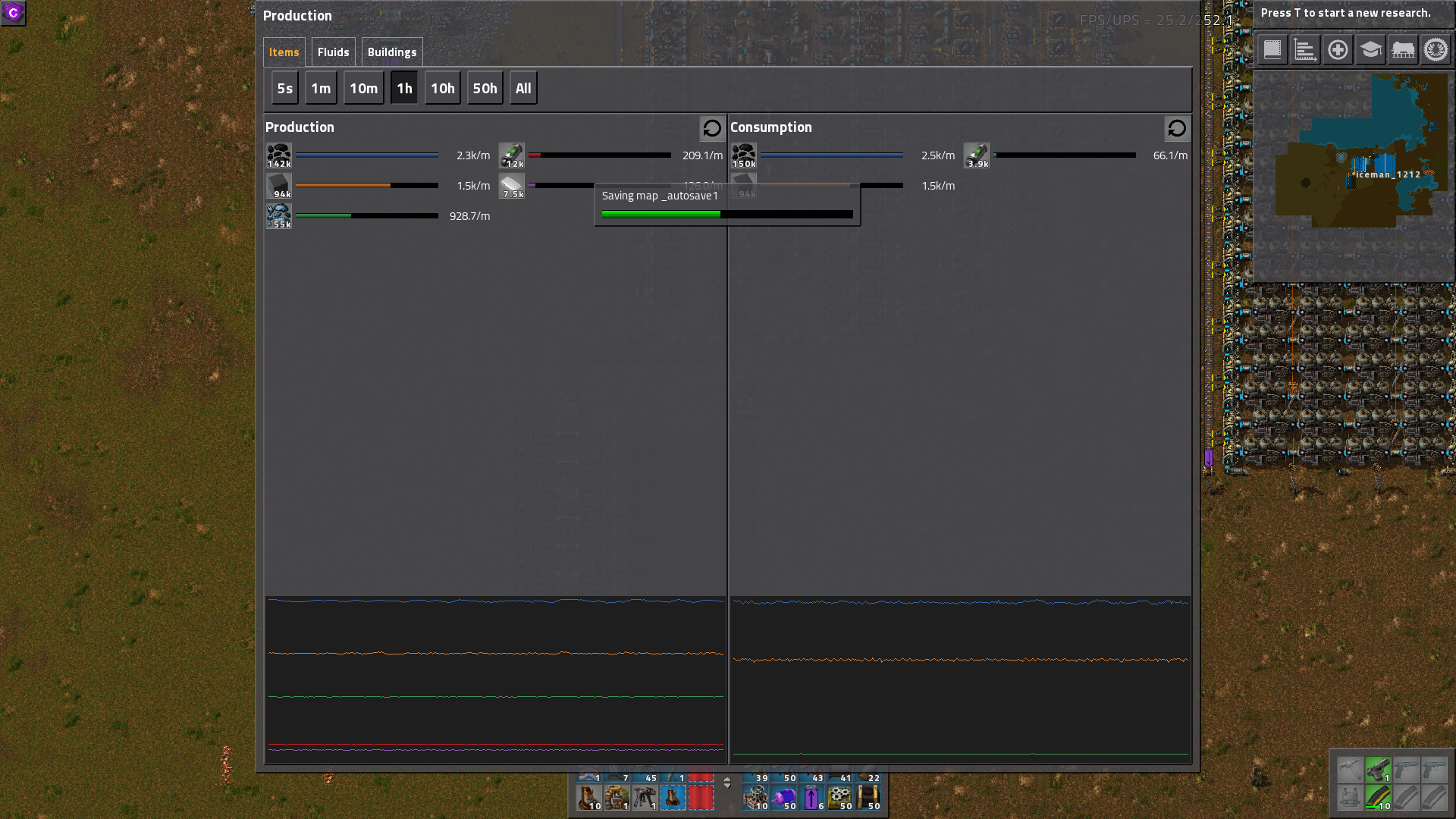
Task: Choose the 50h time range
Action: (x=485, y=88)
